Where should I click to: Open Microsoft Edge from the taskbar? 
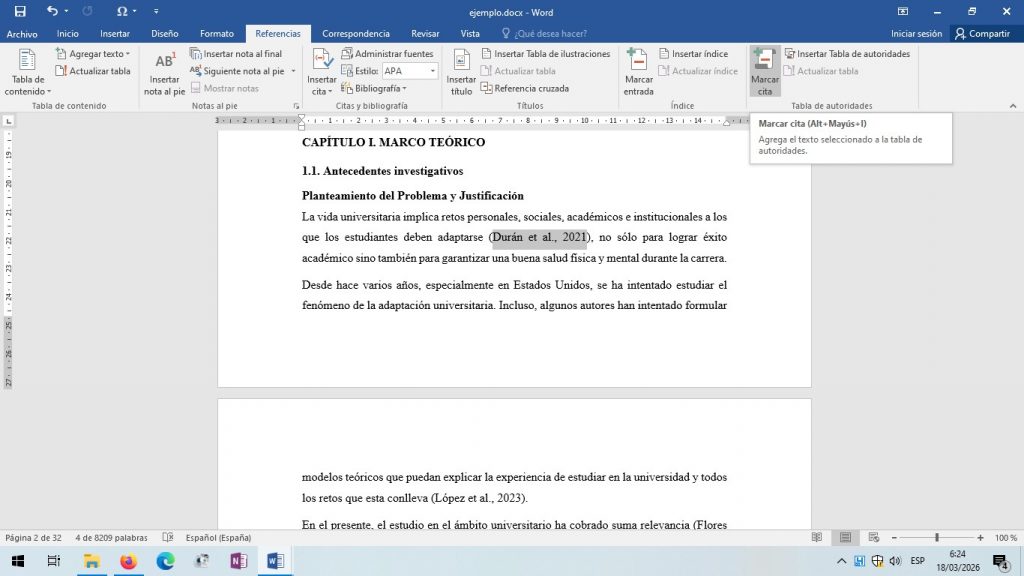[x=165, y=561]
